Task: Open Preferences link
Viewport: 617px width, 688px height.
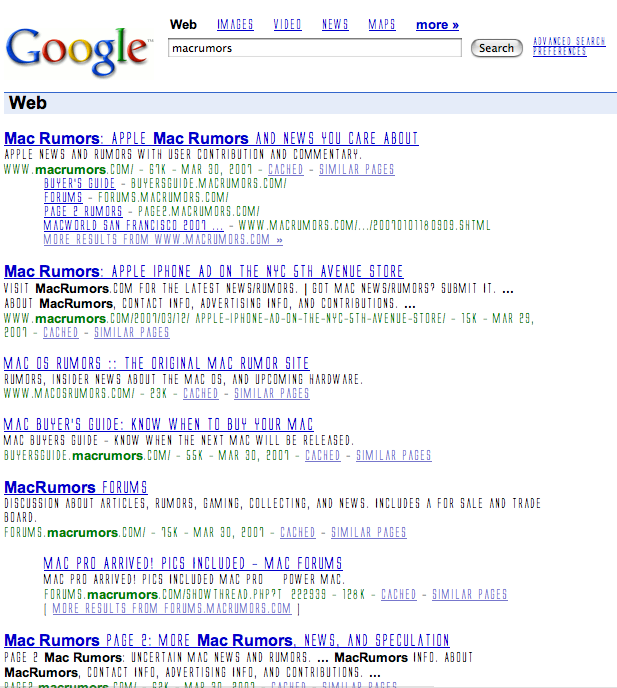Action: pyautogui.click(x=560, y=51)
